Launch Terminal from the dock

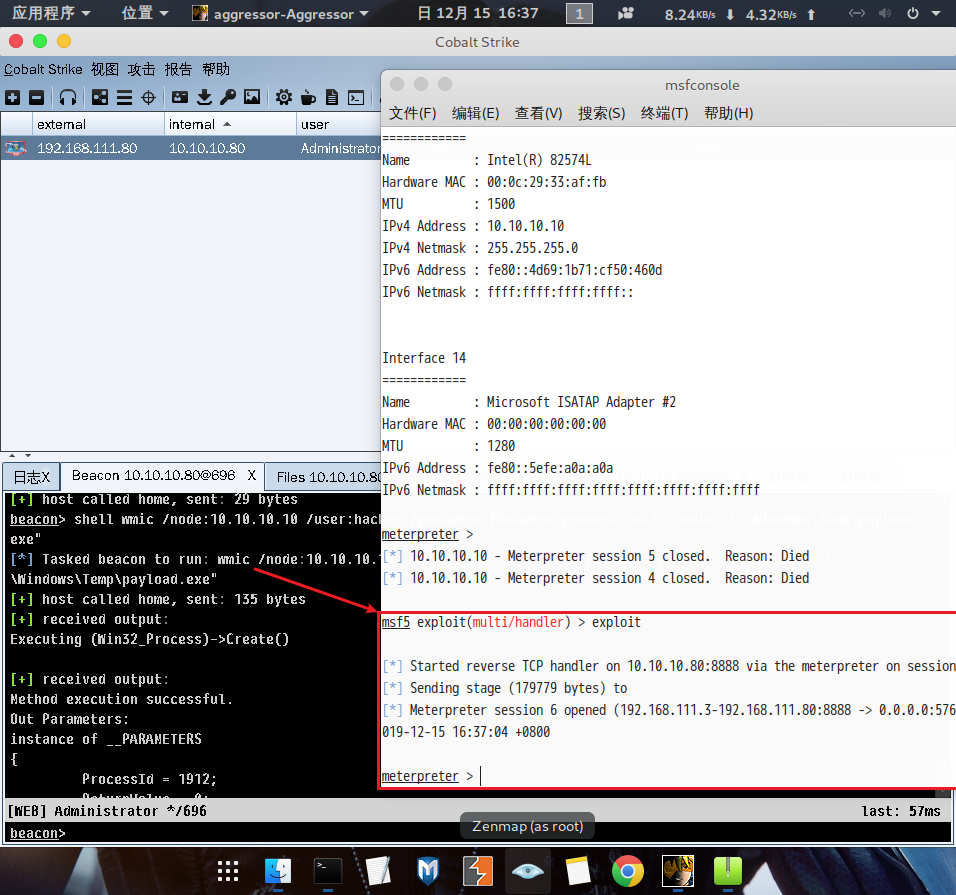point(327,871)
